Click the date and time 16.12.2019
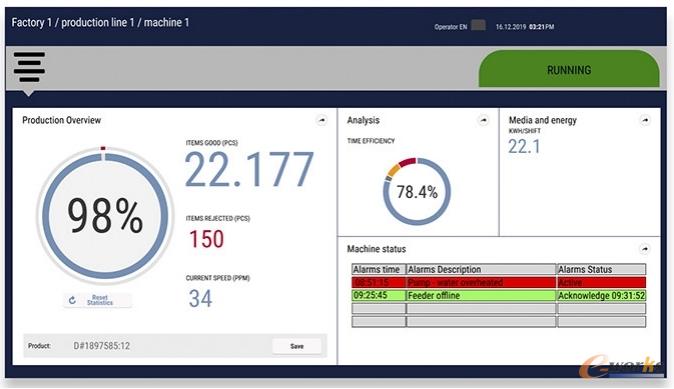 525,27
